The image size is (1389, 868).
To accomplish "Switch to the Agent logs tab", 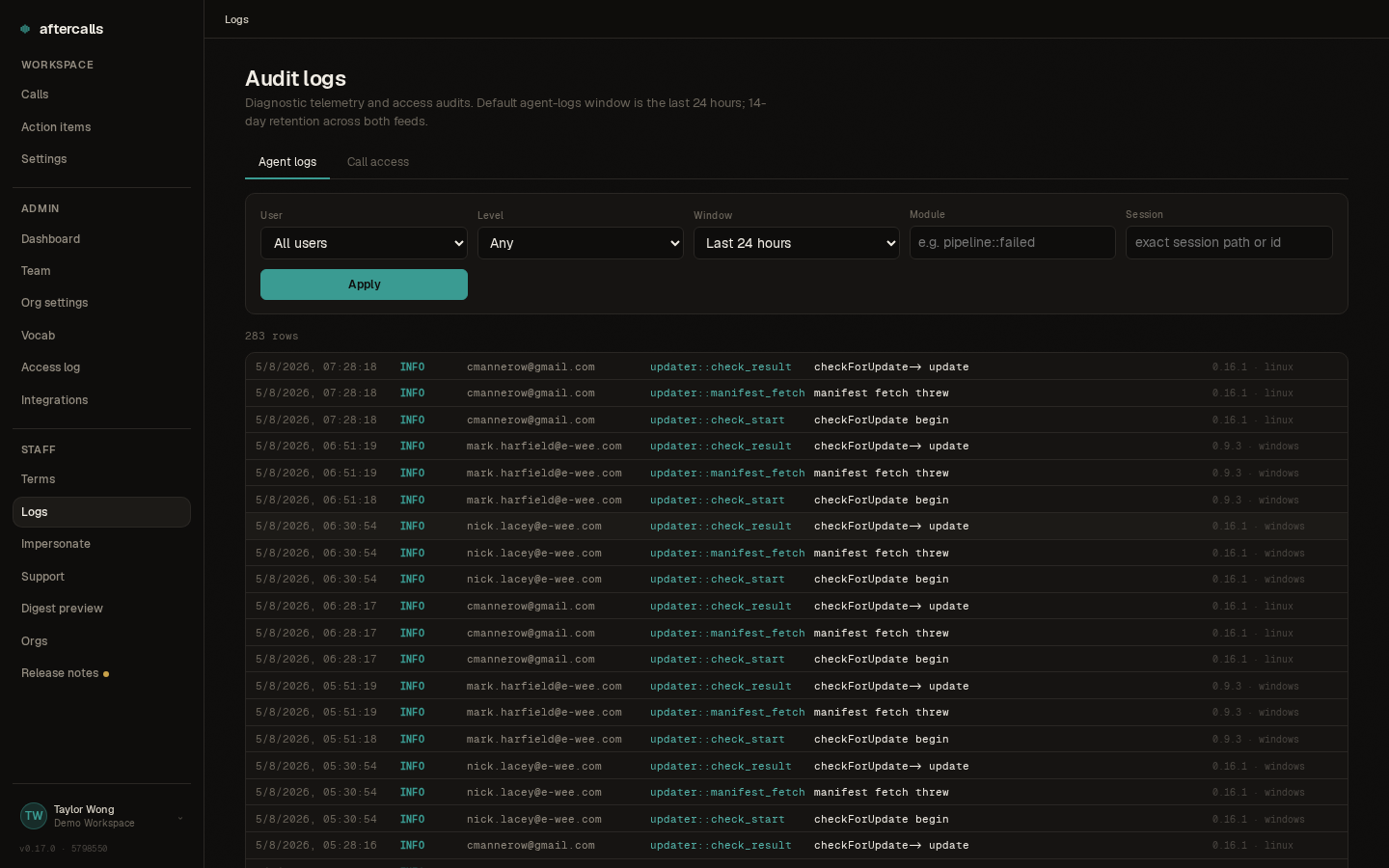I will point(287,162).
